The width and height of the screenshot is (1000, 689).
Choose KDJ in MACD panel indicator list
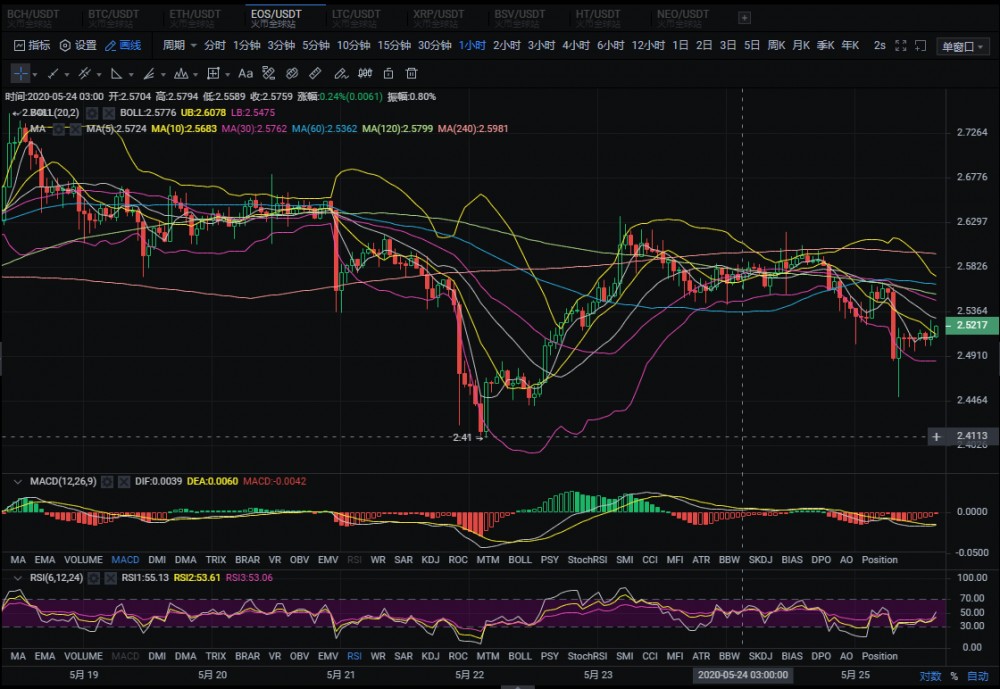coord(431,559)
